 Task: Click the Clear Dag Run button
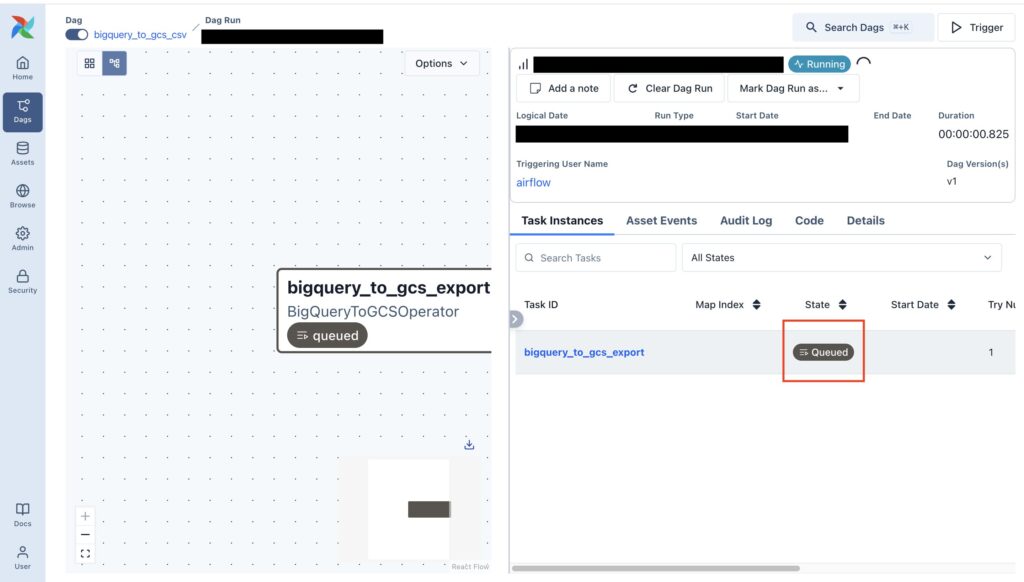(669, 88)
